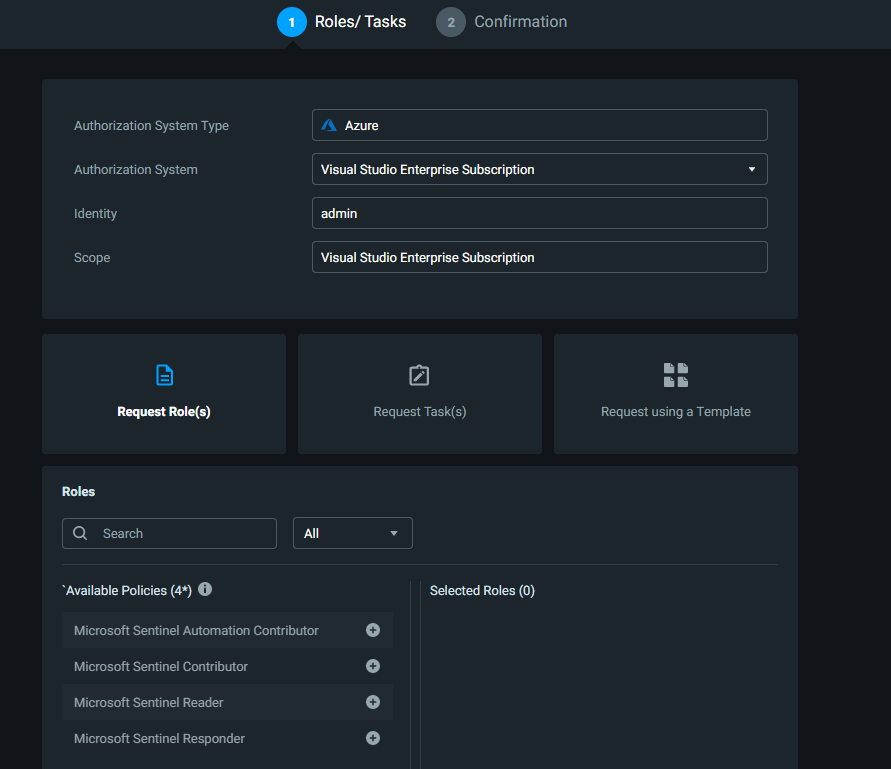This screenshot has width=891, height=769.
Task: Add Microsoft Sentinel Contributor with plus icon
Action: point(373,666)
